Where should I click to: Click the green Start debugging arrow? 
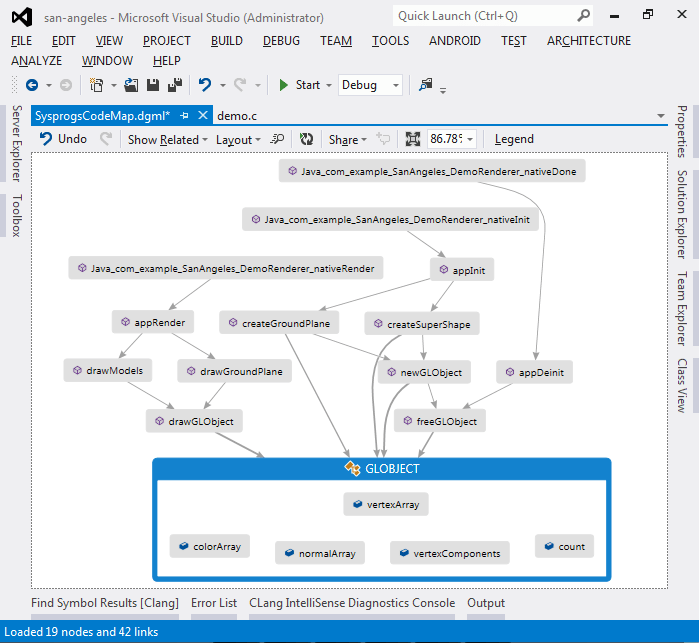pos(283,85)
